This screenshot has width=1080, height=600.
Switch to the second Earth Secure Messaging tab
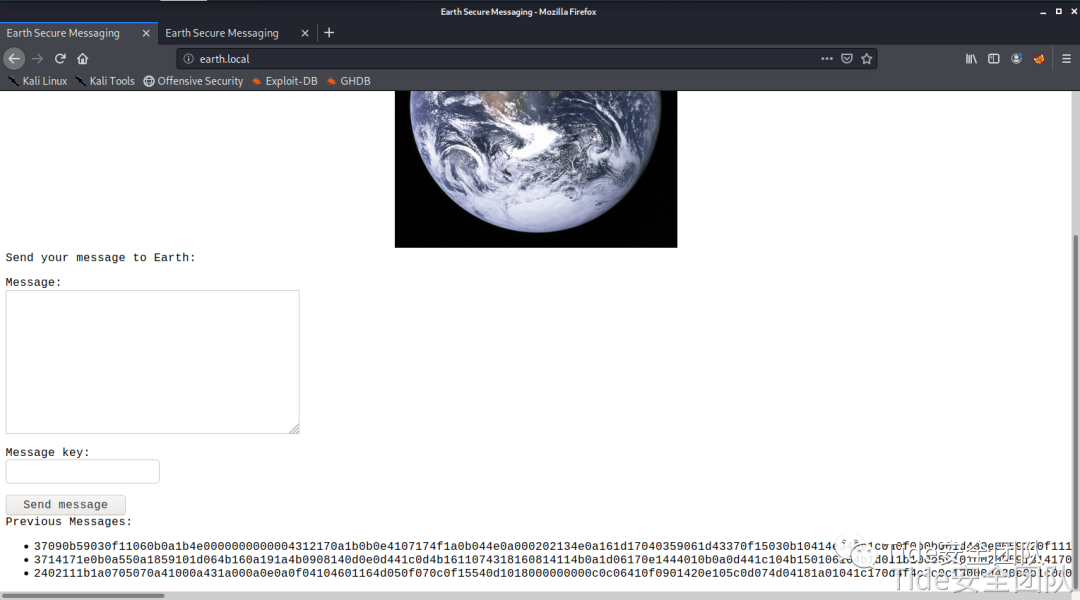[238, 33]
